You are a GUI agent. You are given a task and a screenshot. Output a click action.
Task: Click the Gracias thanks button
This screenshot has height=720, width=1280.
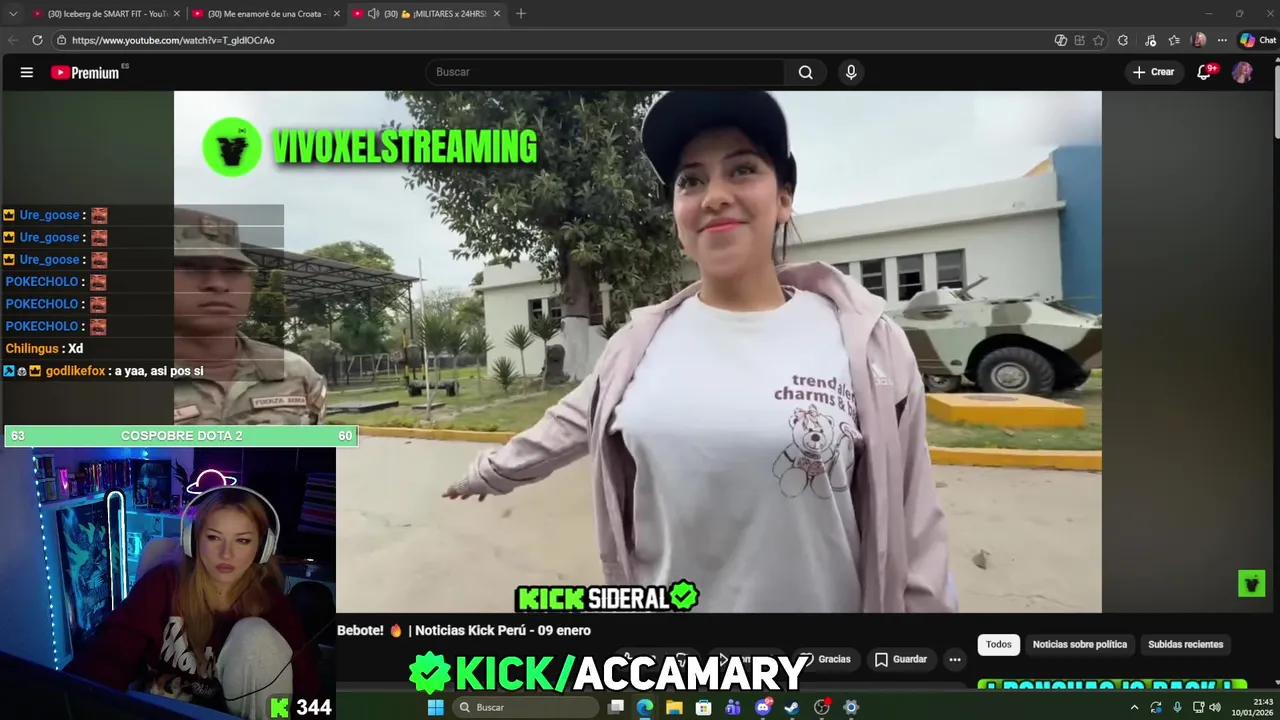tap(825, 659)
